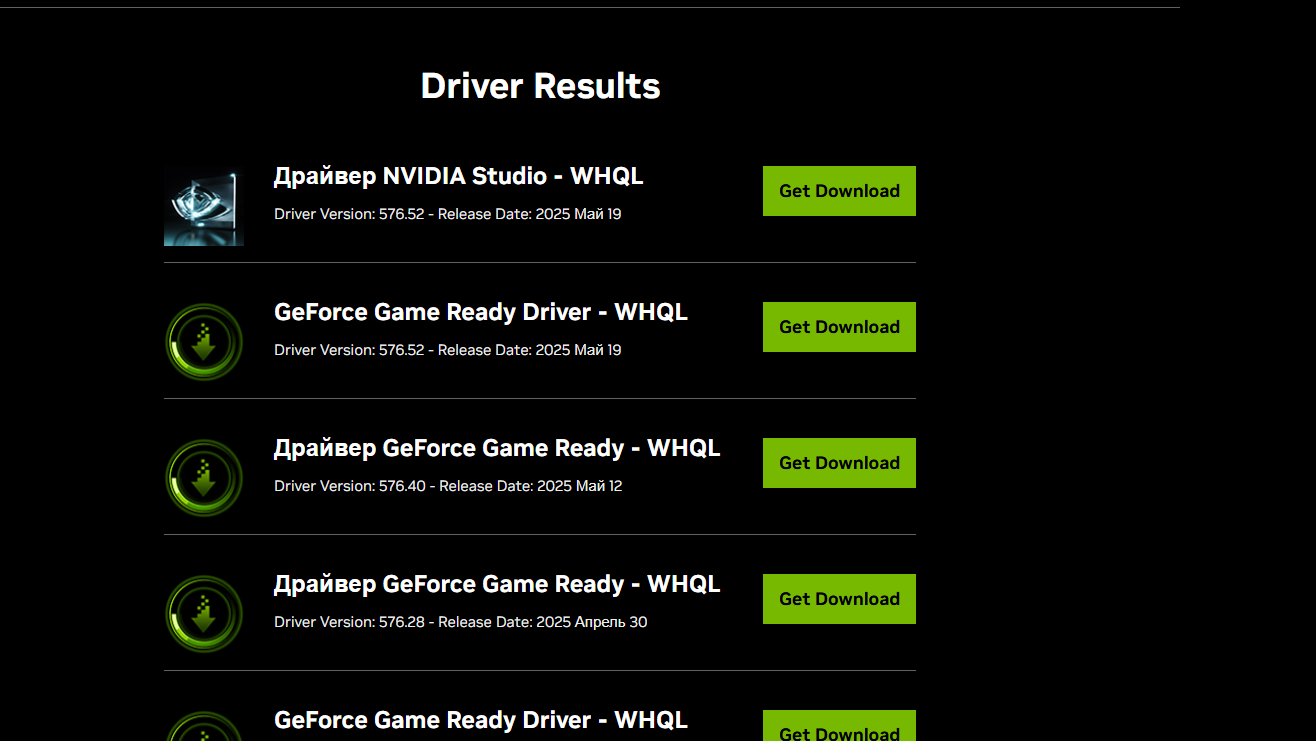Select the Game Ready details line dated 2025 Май 19
1316x741 pixels.
pos(448,350)
